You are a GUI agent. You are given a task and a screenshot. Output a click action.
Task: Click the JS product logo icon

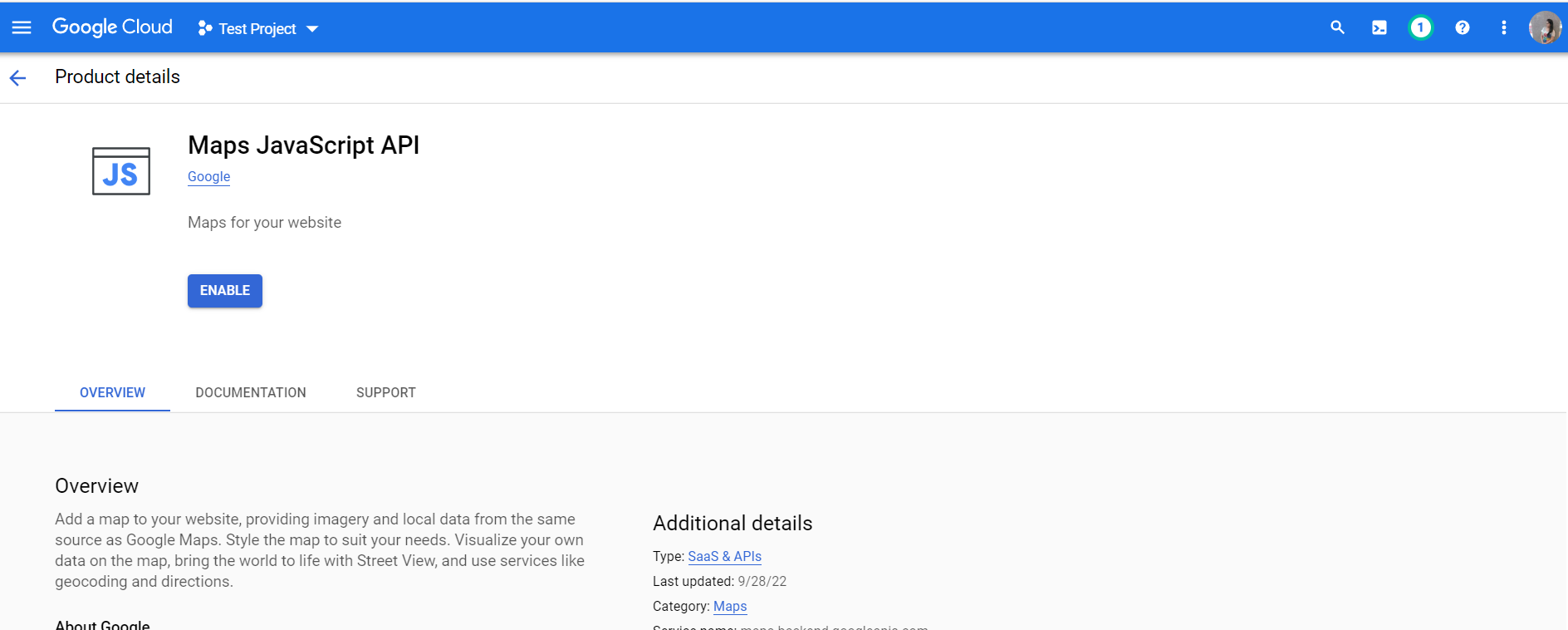tap(121, 171)
